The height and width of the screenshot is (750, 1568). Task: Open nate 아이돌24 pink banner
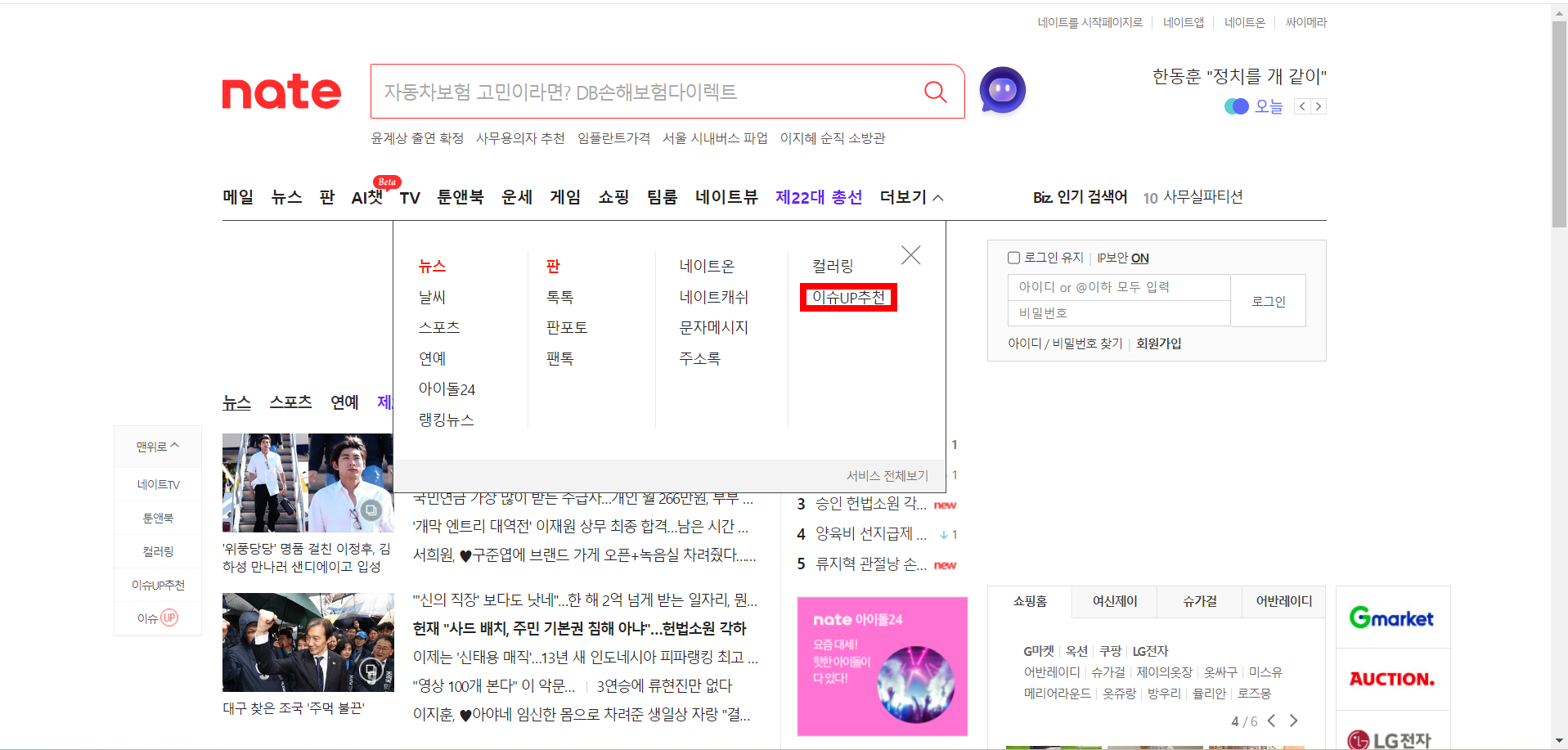coord(882,666)
